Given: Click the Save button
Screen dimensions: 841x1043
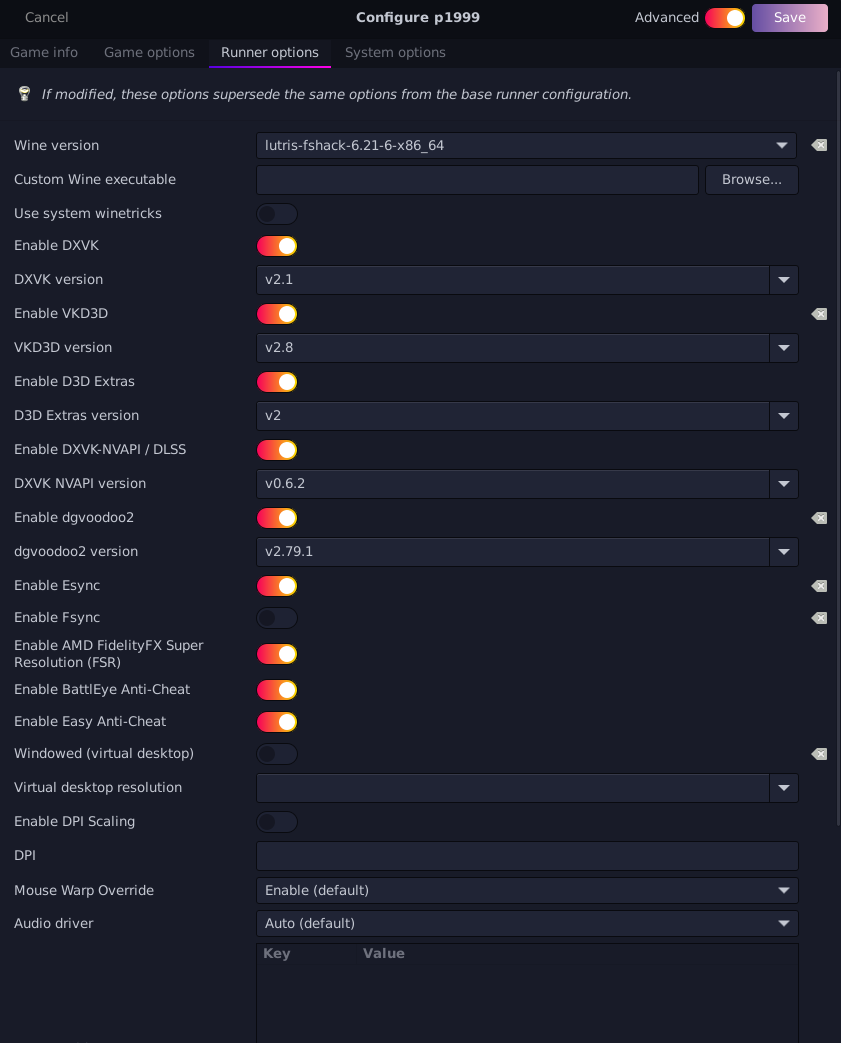Looking at the screenshot, I should (790, 18).
